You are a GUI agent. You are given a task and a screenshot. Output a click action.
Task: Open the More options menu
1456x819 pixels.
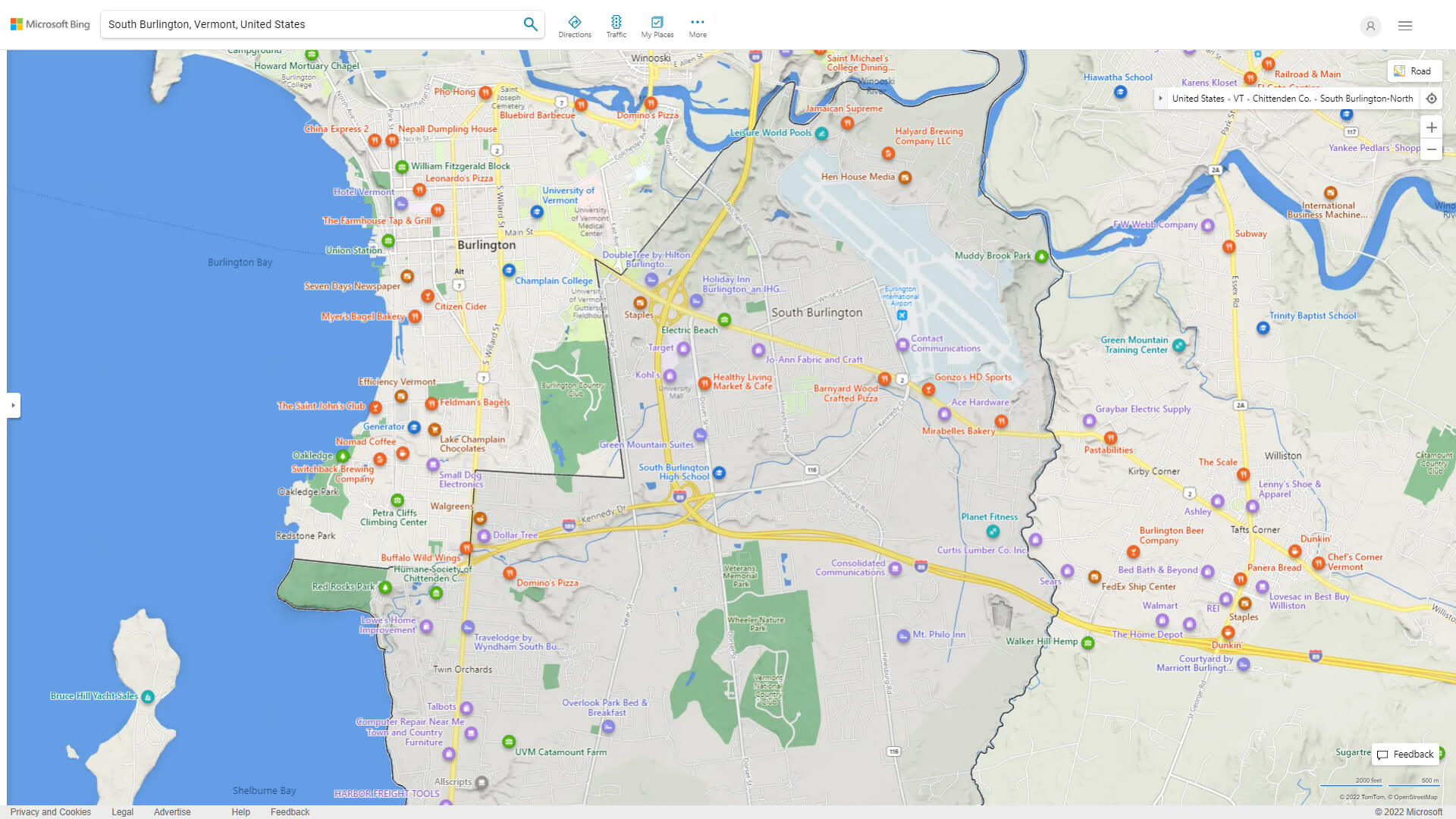click(x=697, y=27)
